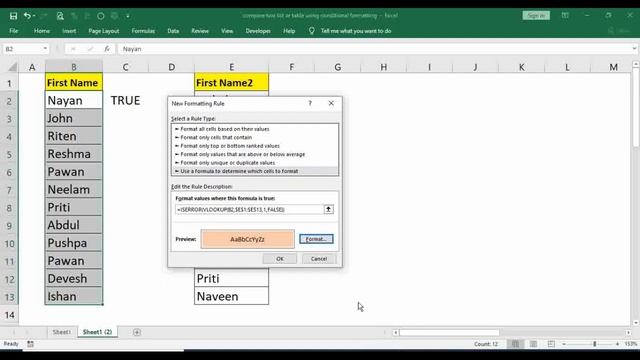Viewport: 640px width, 360px height.
Task: Click the circle shape icon in quick access toolbar
Action: coord(100,16)
